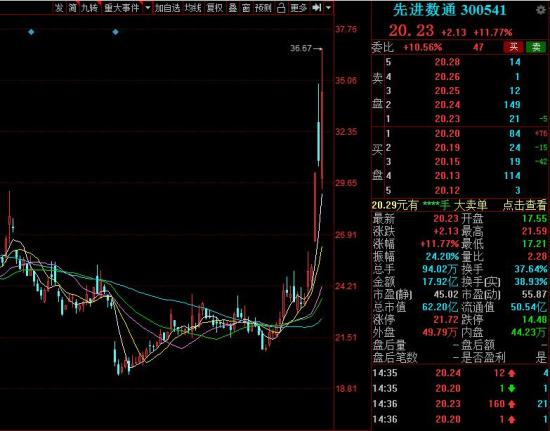Toggle the 简 view button
The width and height of the screenshot is (550, 431).
click(x=72, y=8)
